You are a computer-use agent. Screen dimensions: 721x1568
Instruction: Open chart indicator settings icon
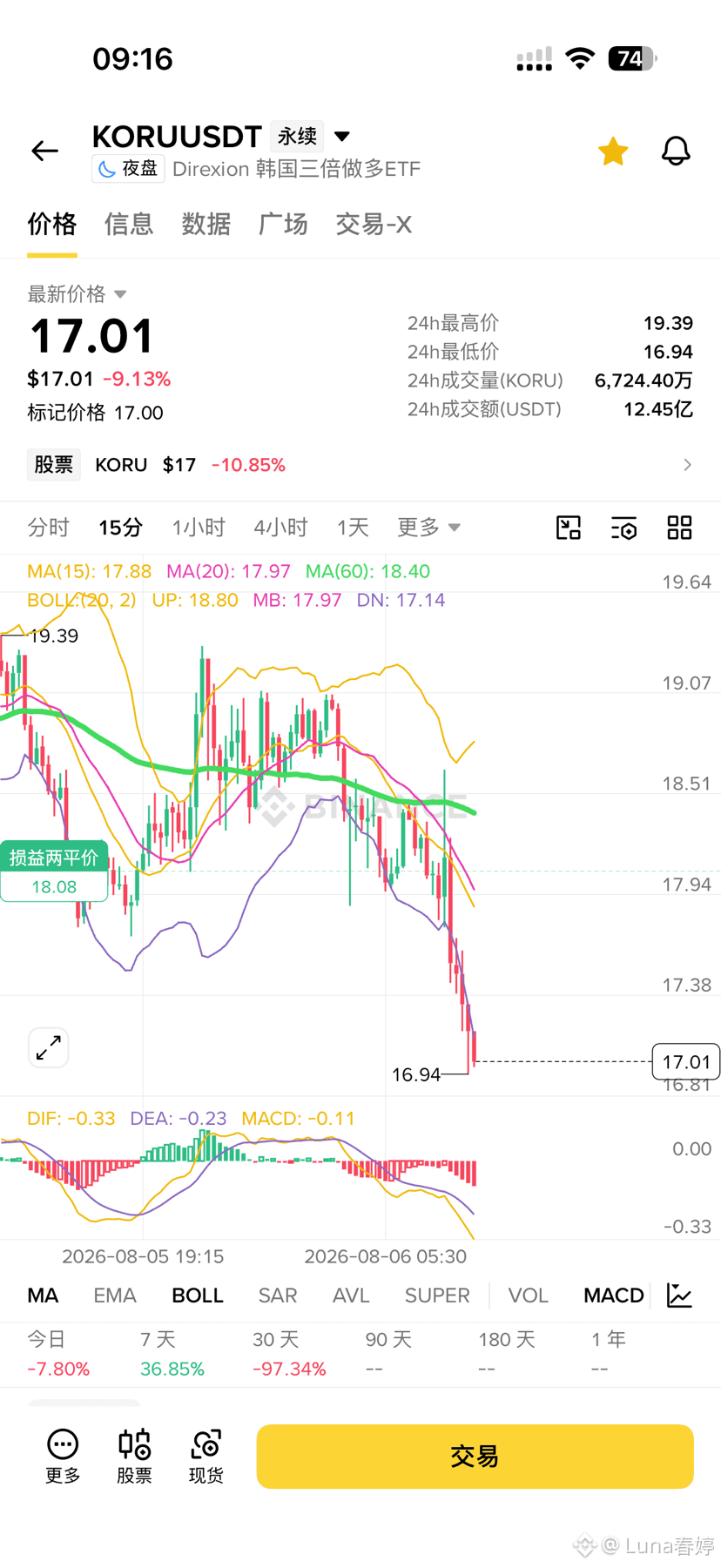point(623,528)
